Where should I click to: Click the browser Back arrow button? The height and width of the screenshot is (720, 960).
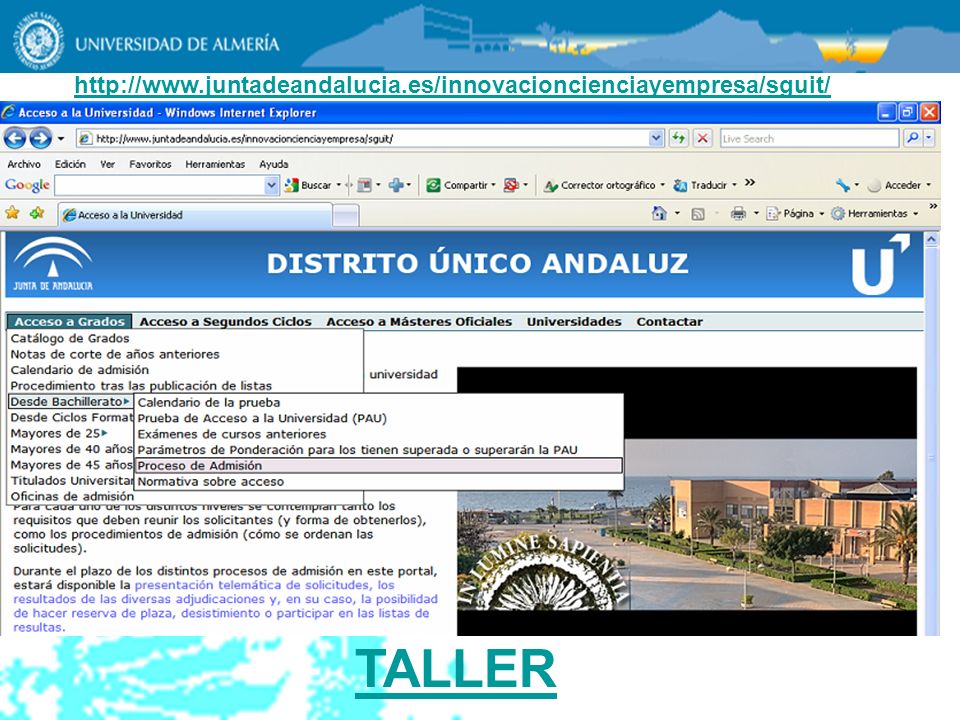(x=15, y=138)
